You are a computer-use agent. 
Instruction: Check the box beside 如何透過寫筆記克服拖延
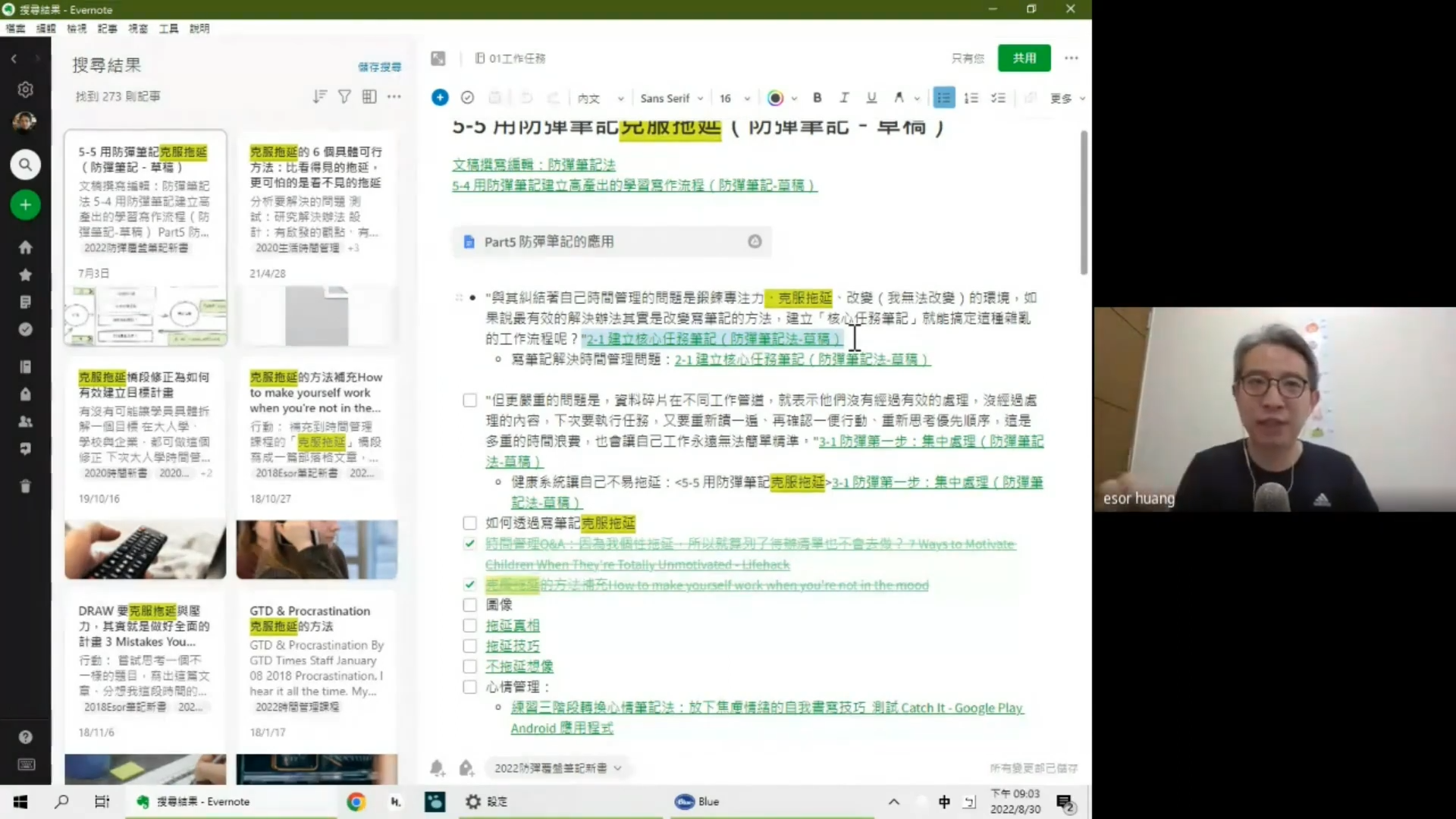469,523
